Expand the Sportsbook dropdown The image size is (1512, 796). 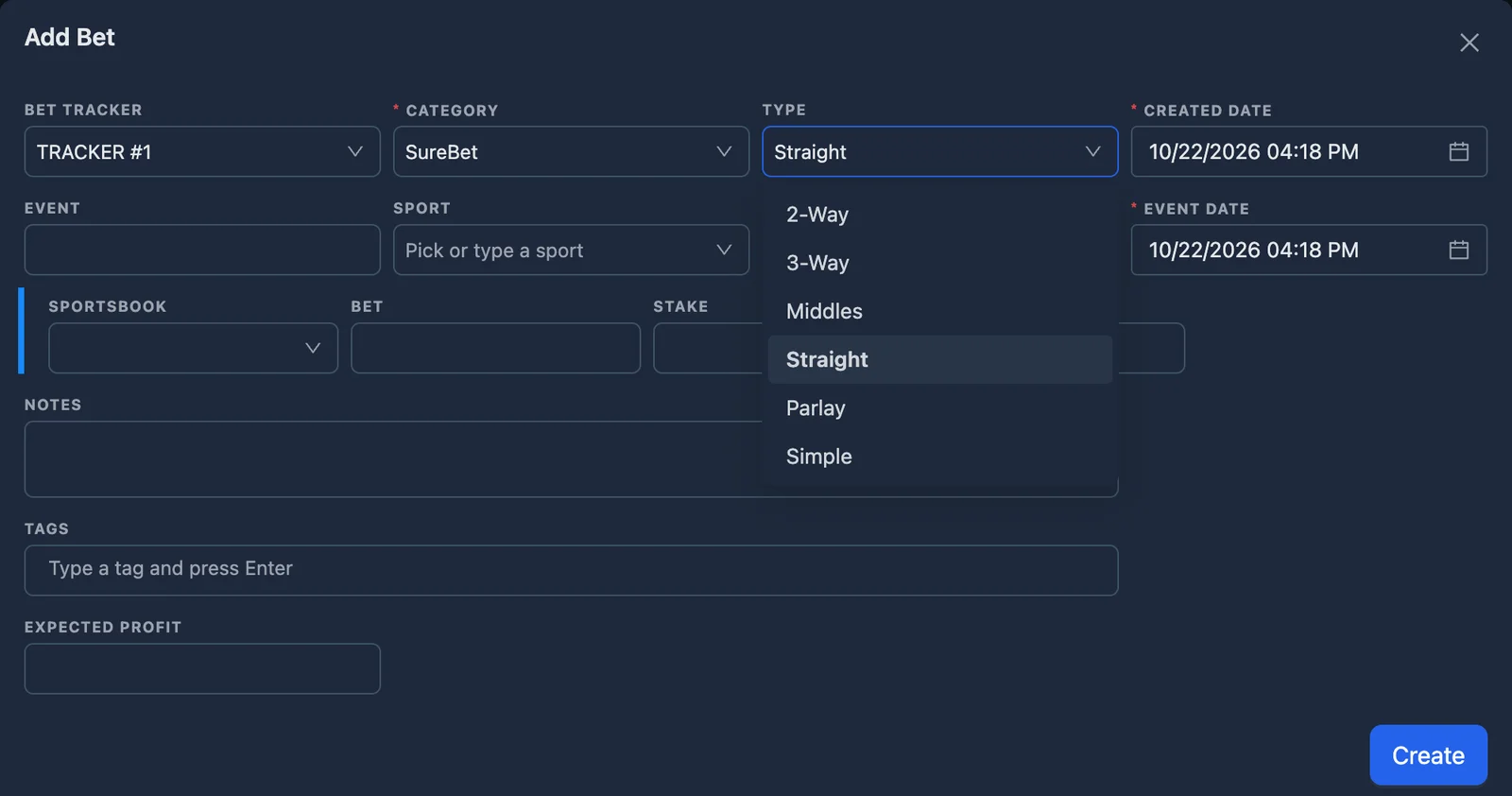193,348
